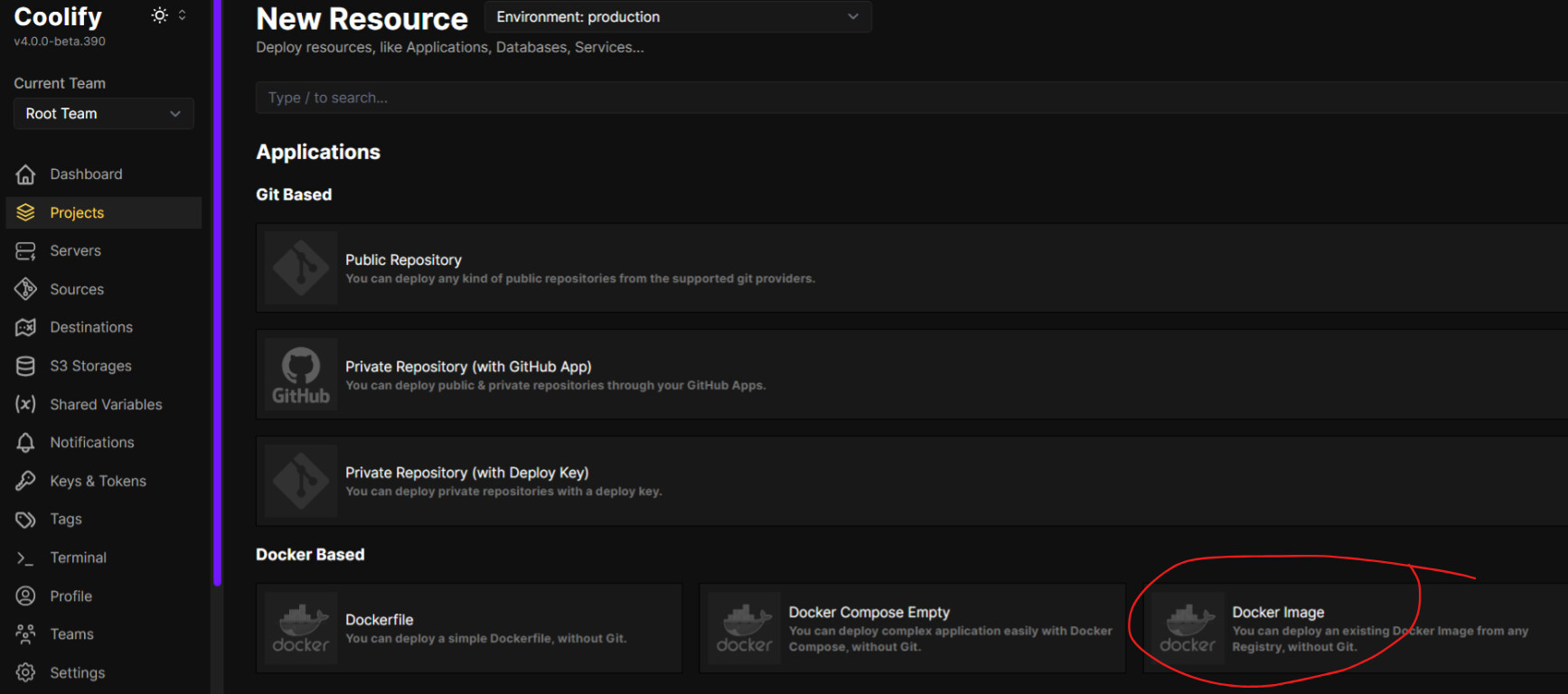Click the Sources git icon in sidebar
The width and height of the screenshot is (1568, 694).
click(x=25, y=289)
